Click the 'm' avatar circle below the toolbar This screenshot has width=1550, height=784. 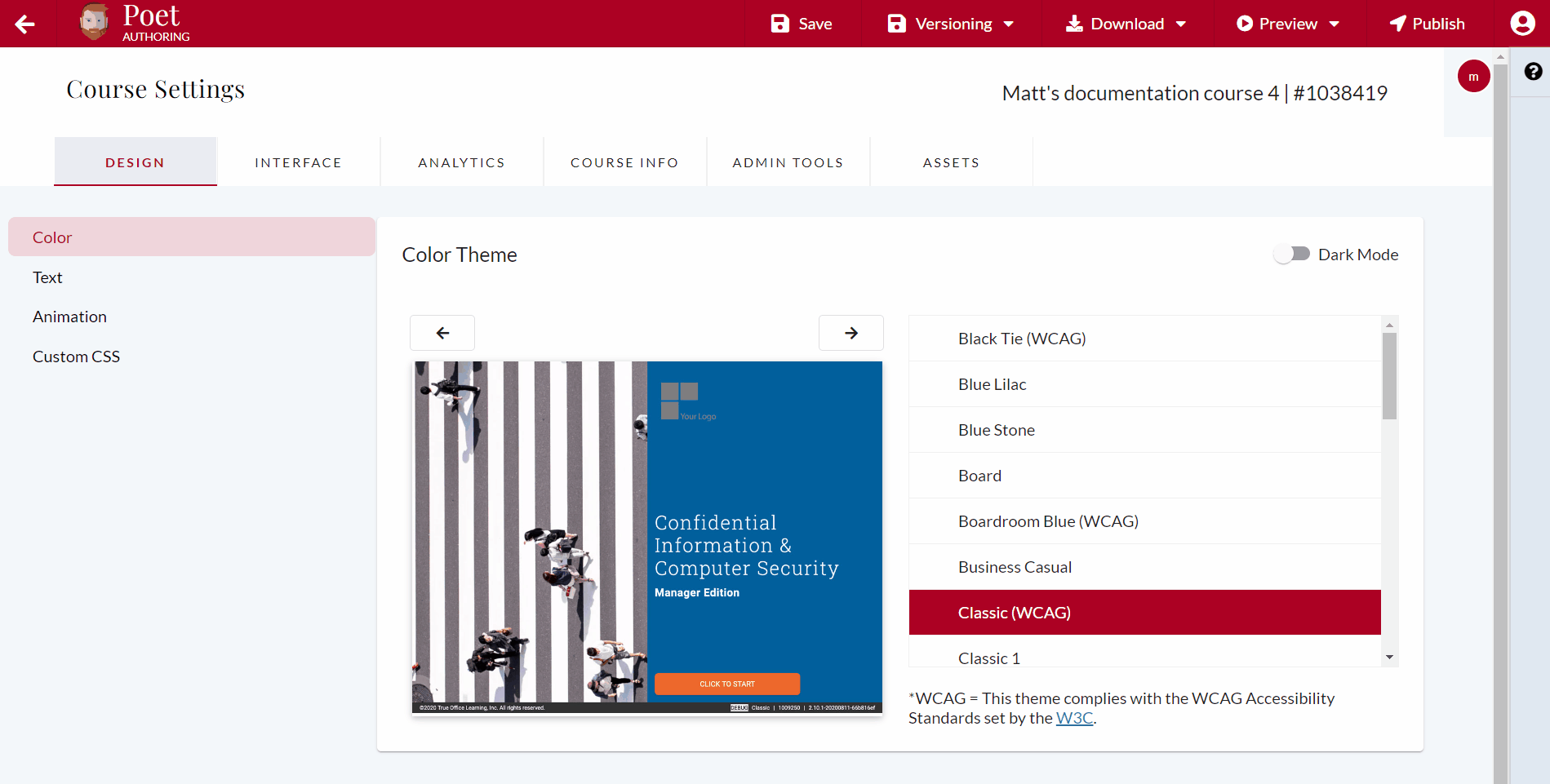coord(1473,75)
